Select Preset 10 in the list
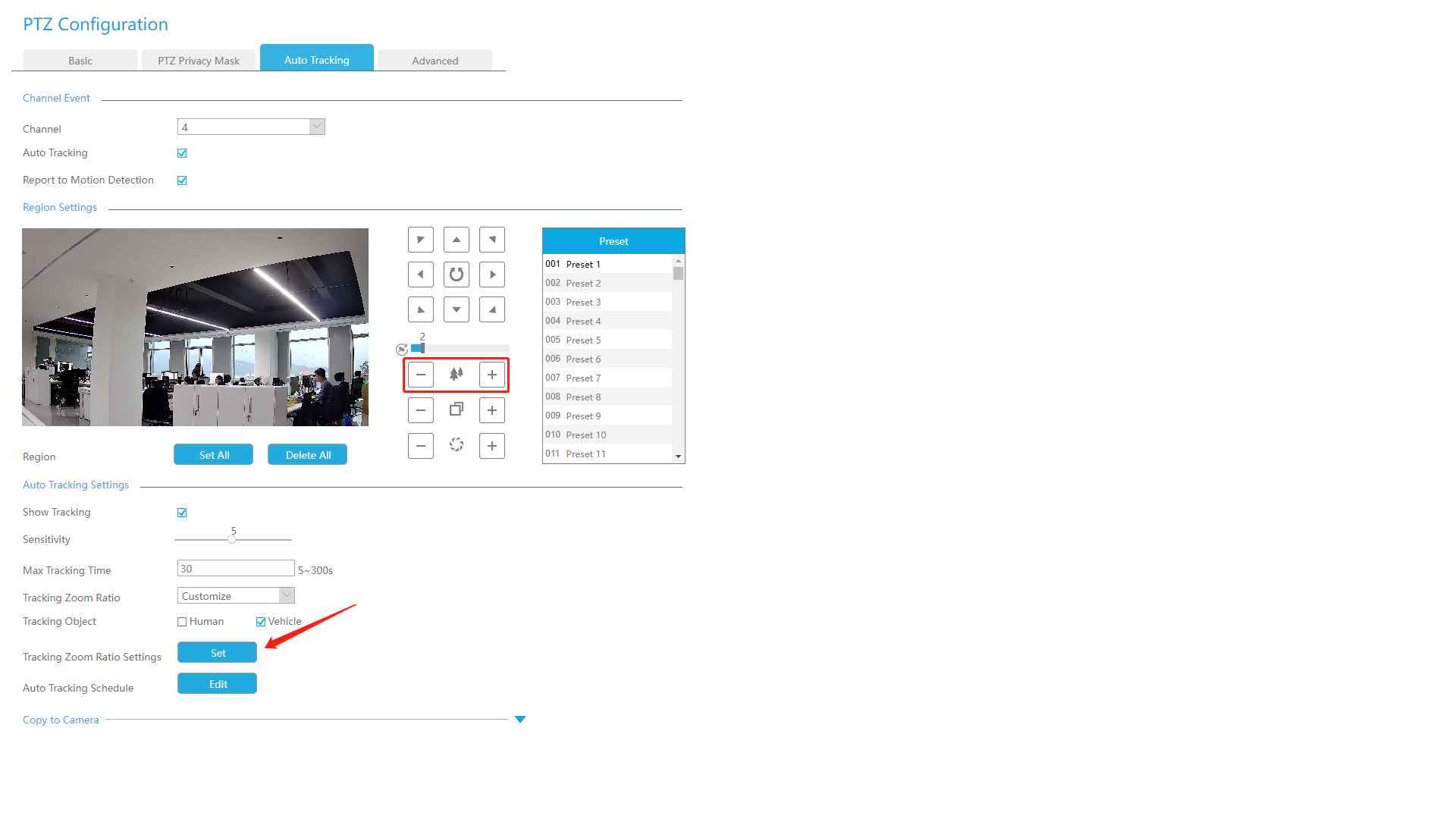 (607, 435)
